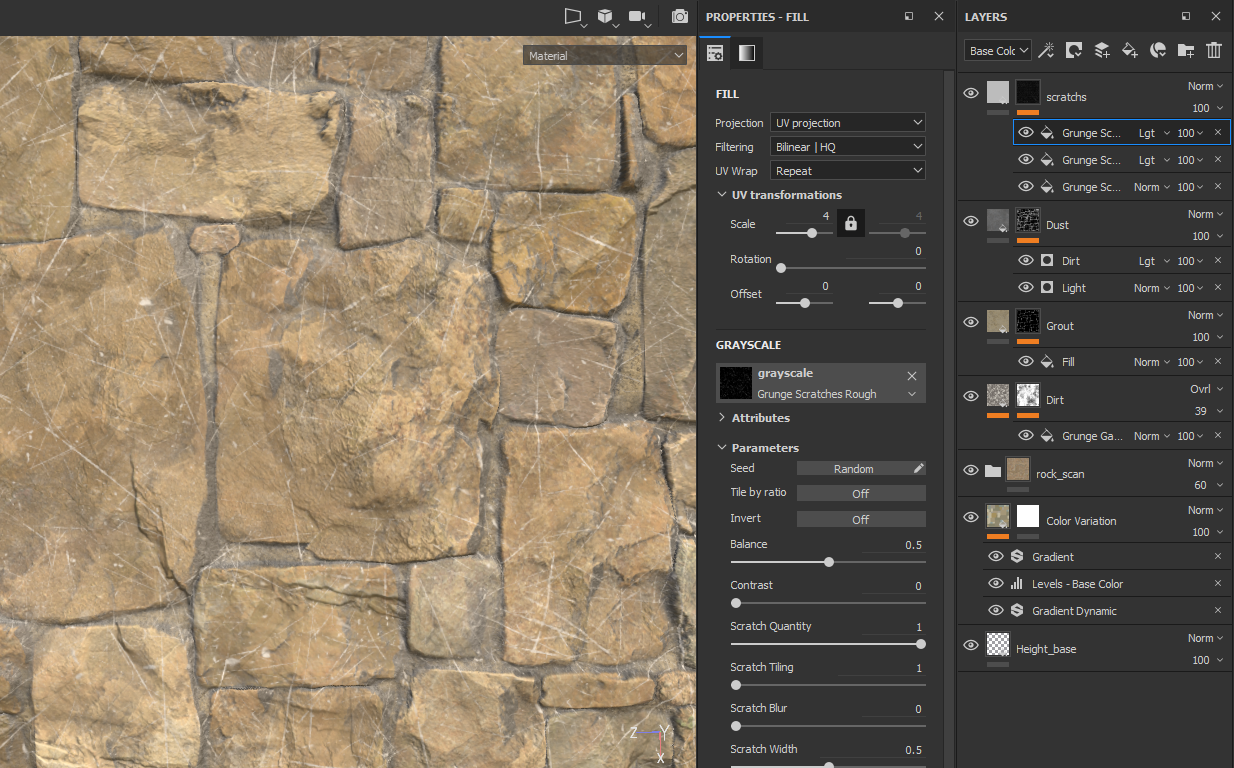Click the Balance slider
Image resolution: width=1234 pixels, height=768 pixels.
[x=828, y=562]
